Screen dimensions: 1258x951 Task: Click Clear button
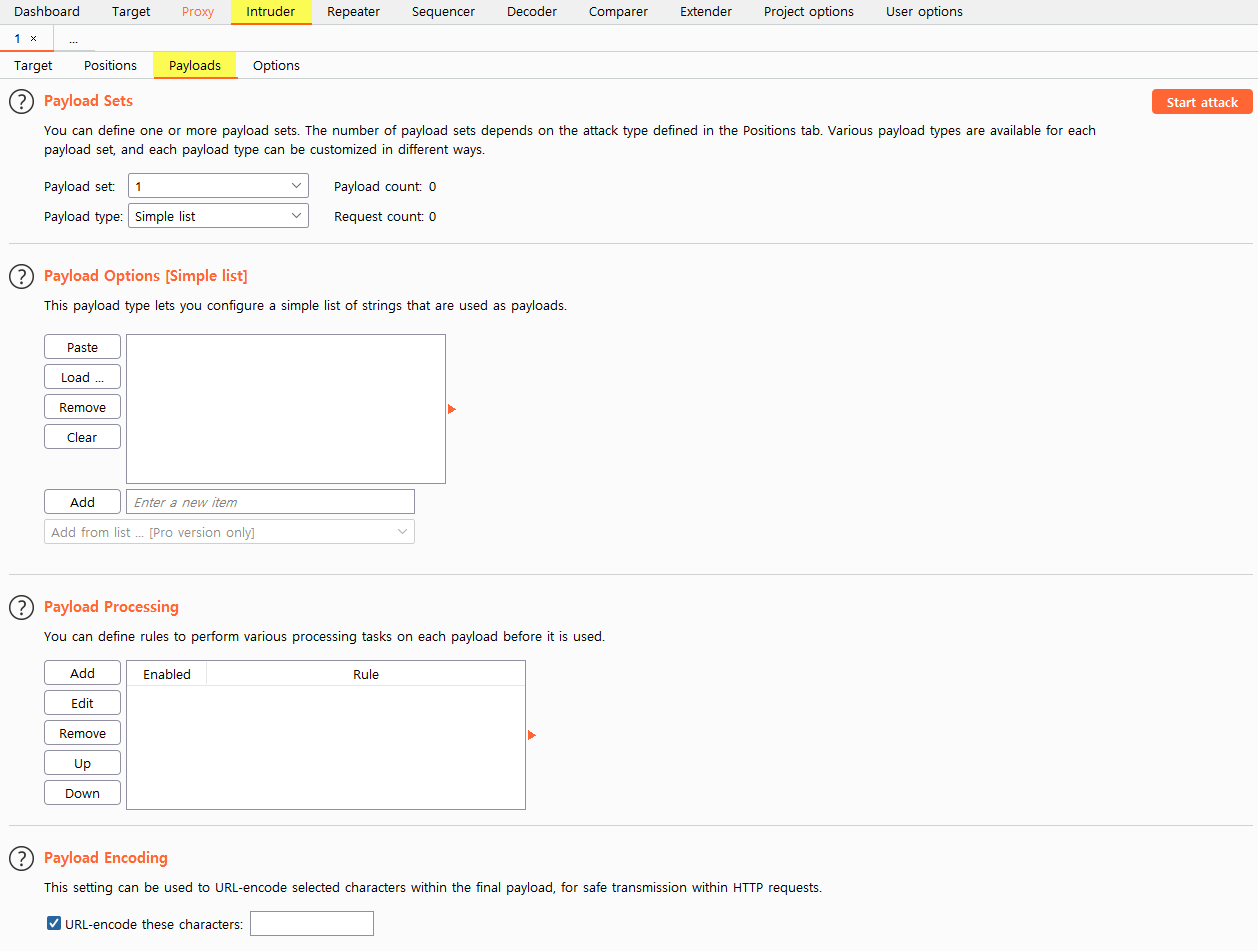tap(82, 437)
